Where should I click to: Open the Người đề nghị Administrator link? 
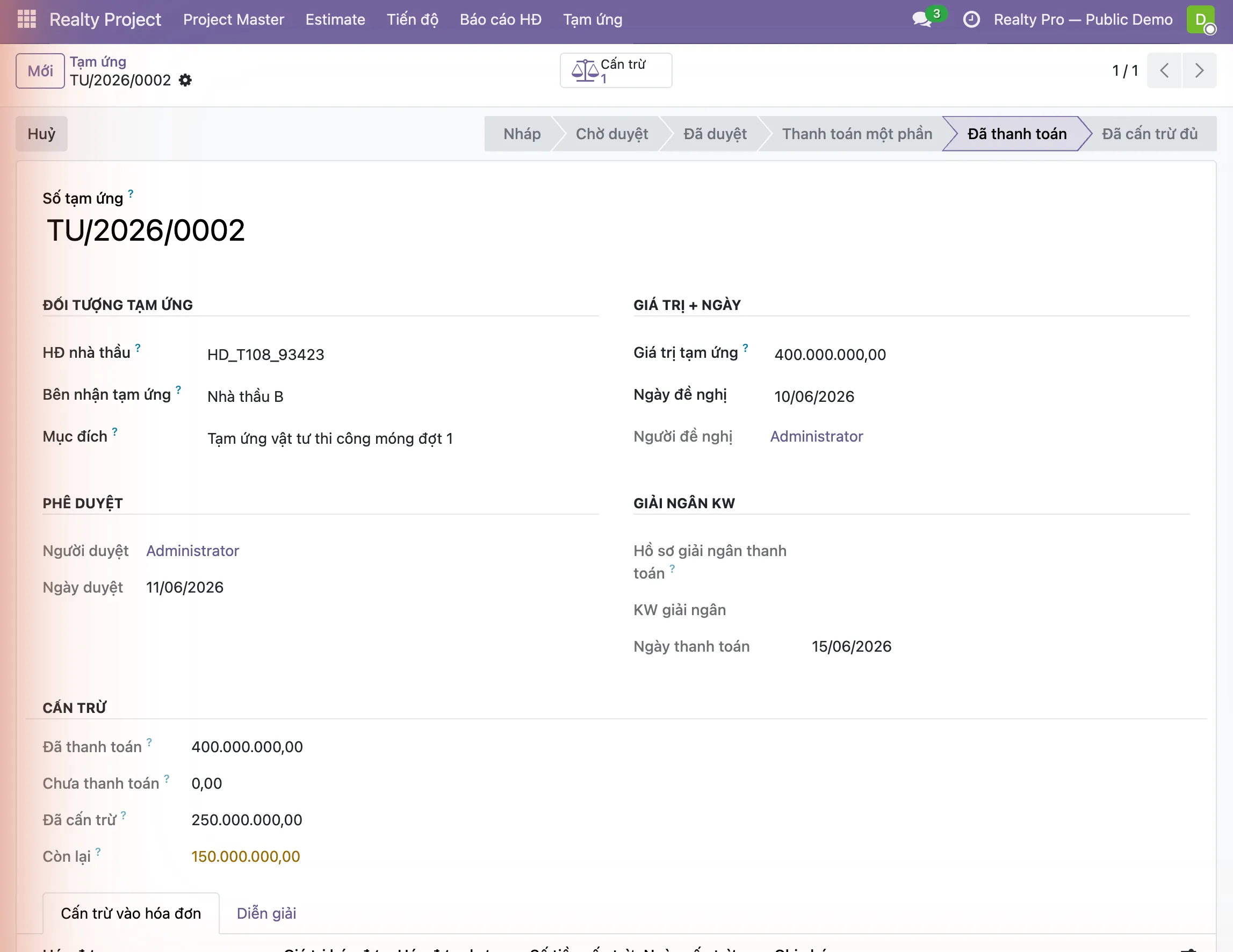tap(816, 436)
